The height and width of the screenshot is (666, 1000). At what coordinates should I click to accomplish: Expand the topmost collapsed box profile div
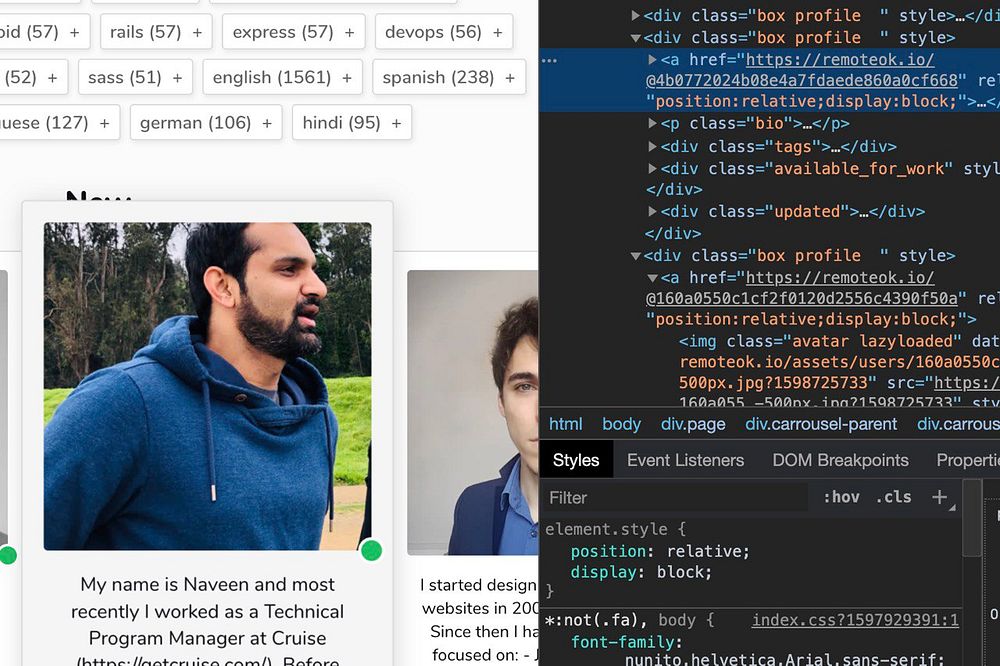pos(635,15)
